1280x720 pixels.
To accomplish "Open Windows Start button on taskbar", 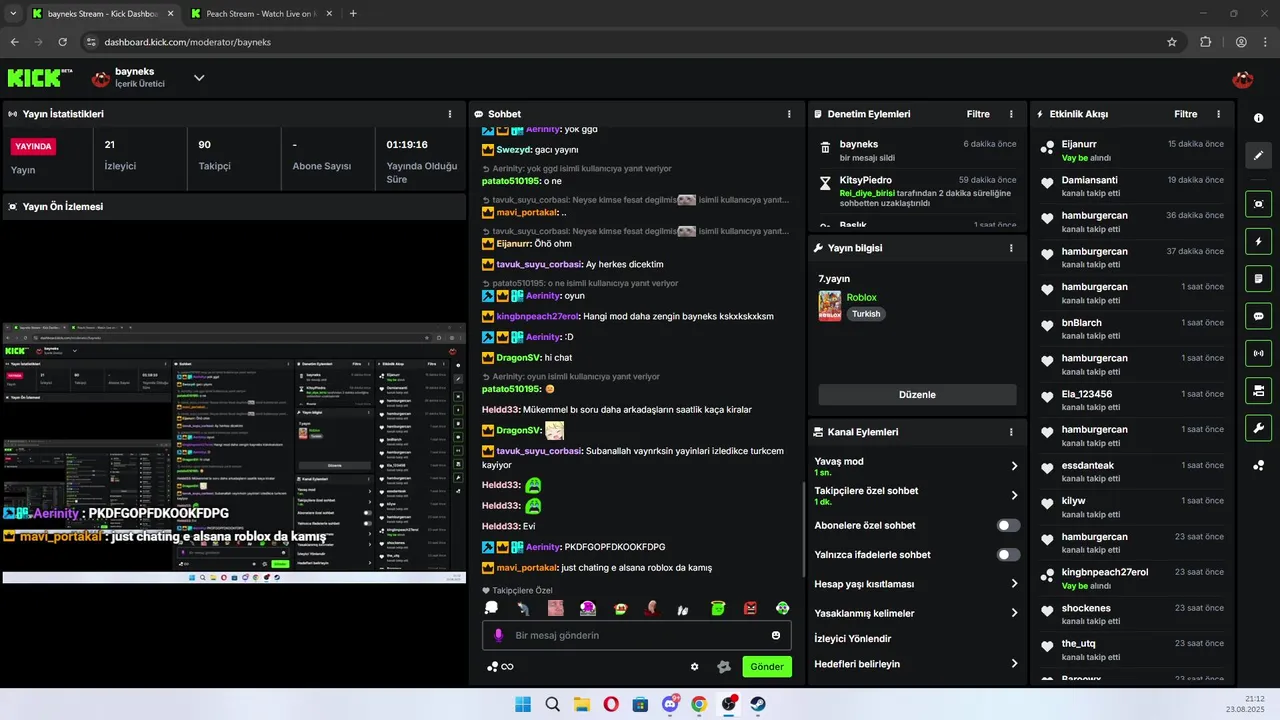I will pos(523,704).
